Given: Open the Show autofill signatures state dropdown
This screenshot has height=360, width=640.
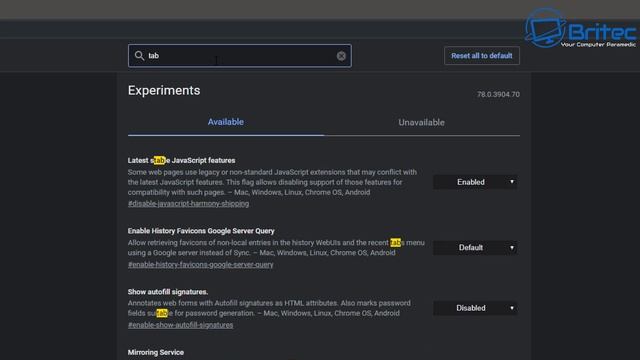Looking at the screenshot, I should point(475,308).
